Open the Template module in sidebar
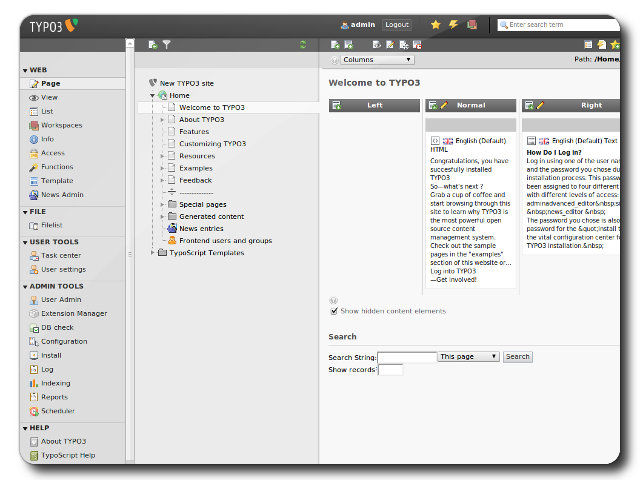640x480 pixels. tap(56, 181)
